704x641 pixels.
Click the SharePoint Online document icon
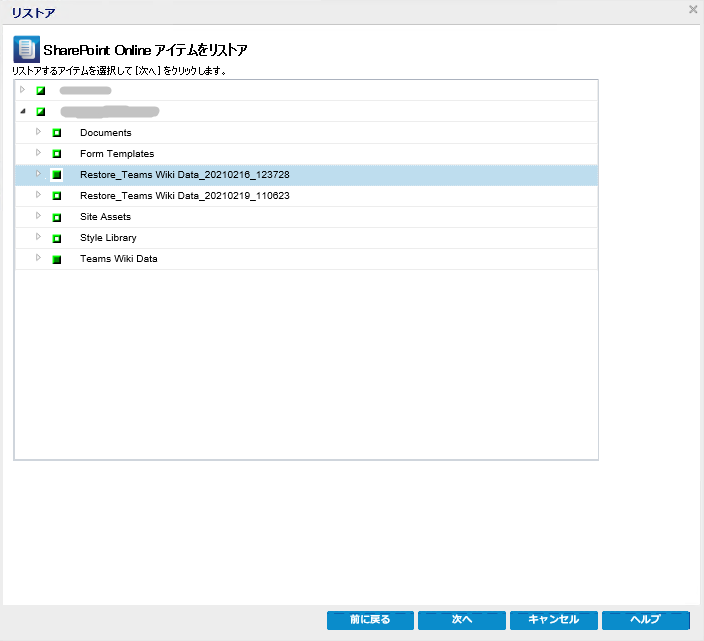pos(26,49)
